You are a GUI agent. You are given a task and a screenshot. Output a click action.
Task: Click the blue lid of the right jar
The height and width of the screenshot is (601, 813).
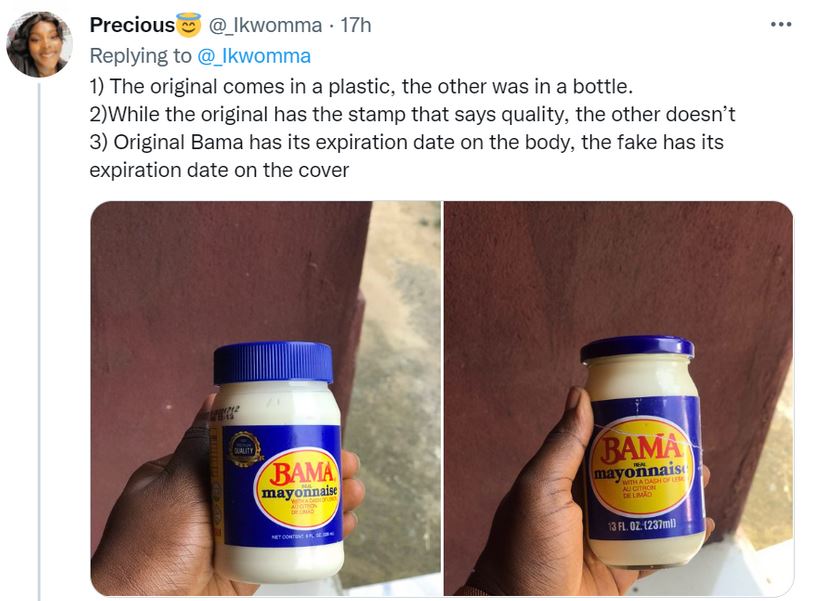tap(637, 347)
